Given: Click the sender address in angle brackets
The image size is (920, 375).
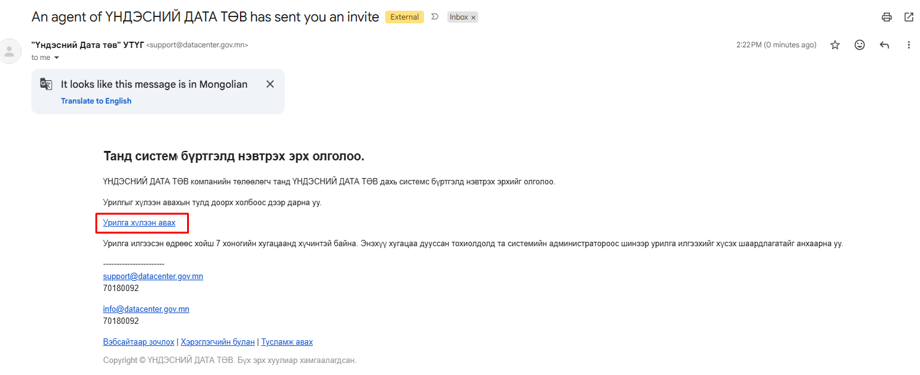Looking at the screenshot, I should pos(197,45).
